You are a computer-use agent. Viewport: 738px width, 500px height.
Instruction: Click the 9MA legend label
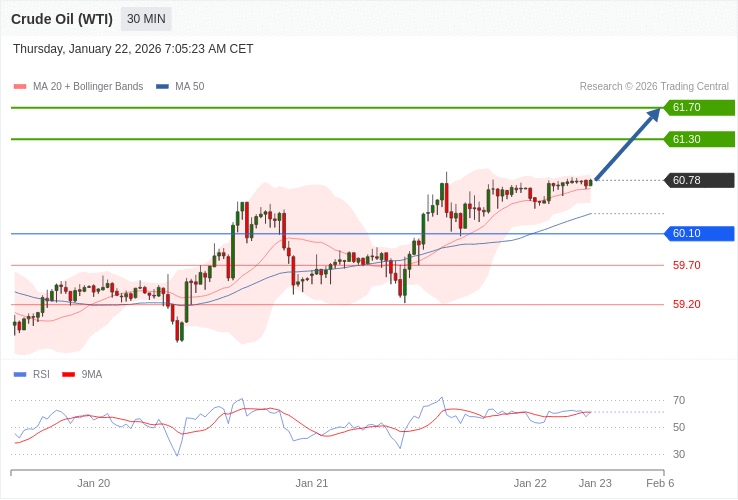click(92, 375)
